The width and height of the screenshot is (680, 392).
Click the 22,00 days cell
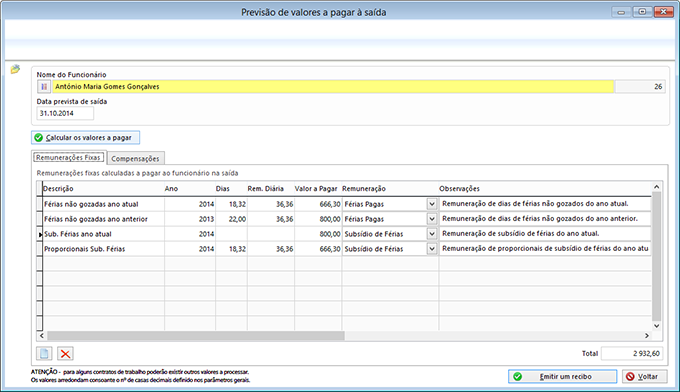pyautogui.click(x=231, y=219)
